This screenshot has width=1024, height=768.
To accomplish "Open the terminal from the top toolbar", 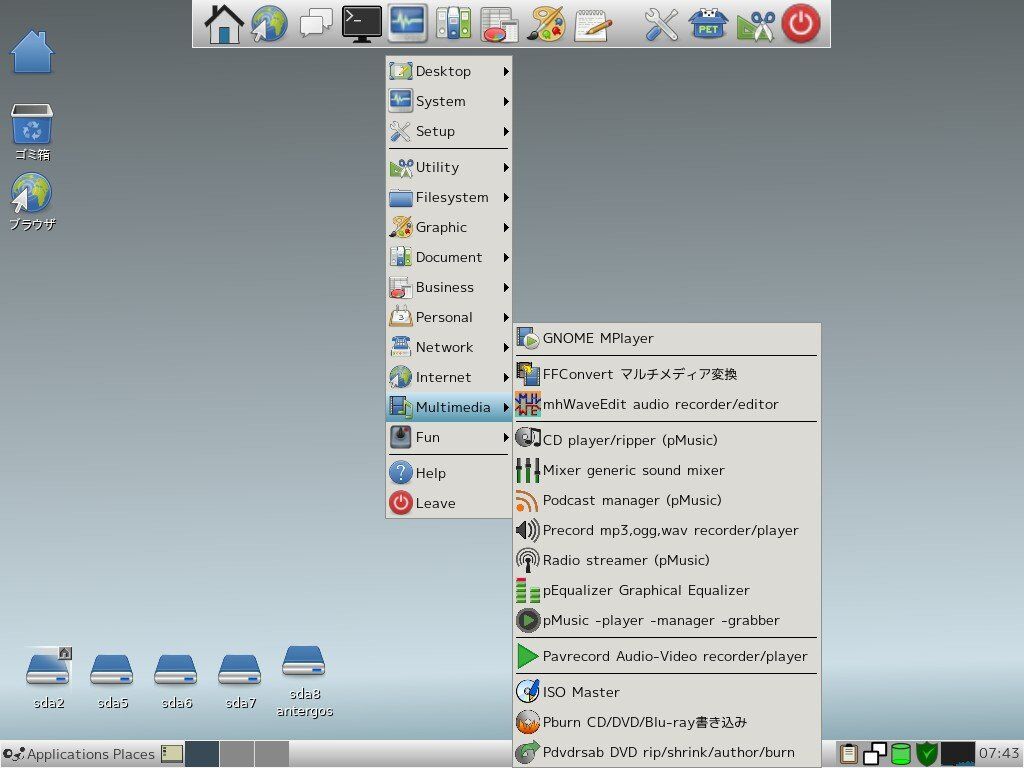I will pyautogui.click(x=360, y=21).
